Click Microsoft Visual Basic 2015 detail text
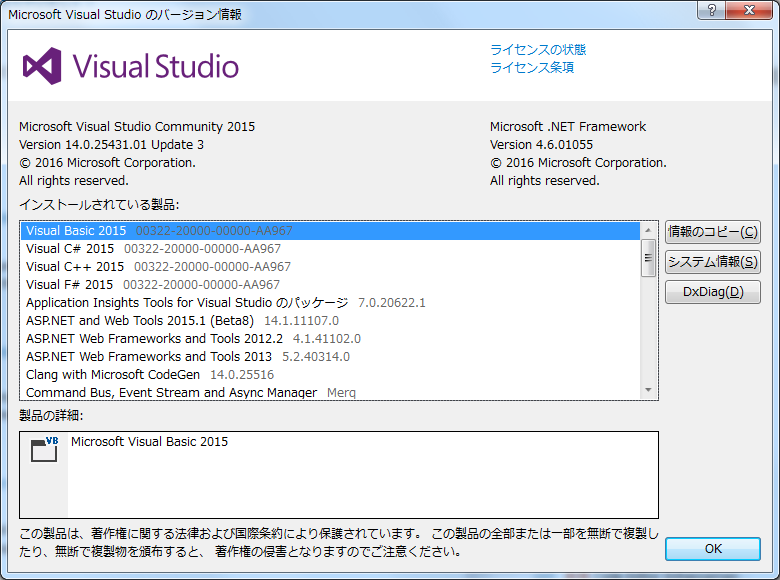 click(x=149, y=442)
